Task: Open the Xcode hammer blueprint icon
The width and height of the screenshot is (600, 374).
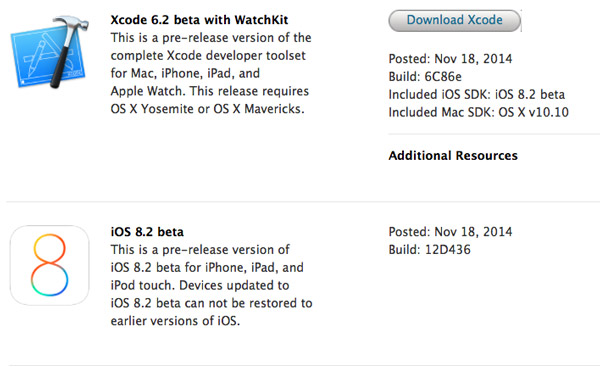Action: click(49, 52)
